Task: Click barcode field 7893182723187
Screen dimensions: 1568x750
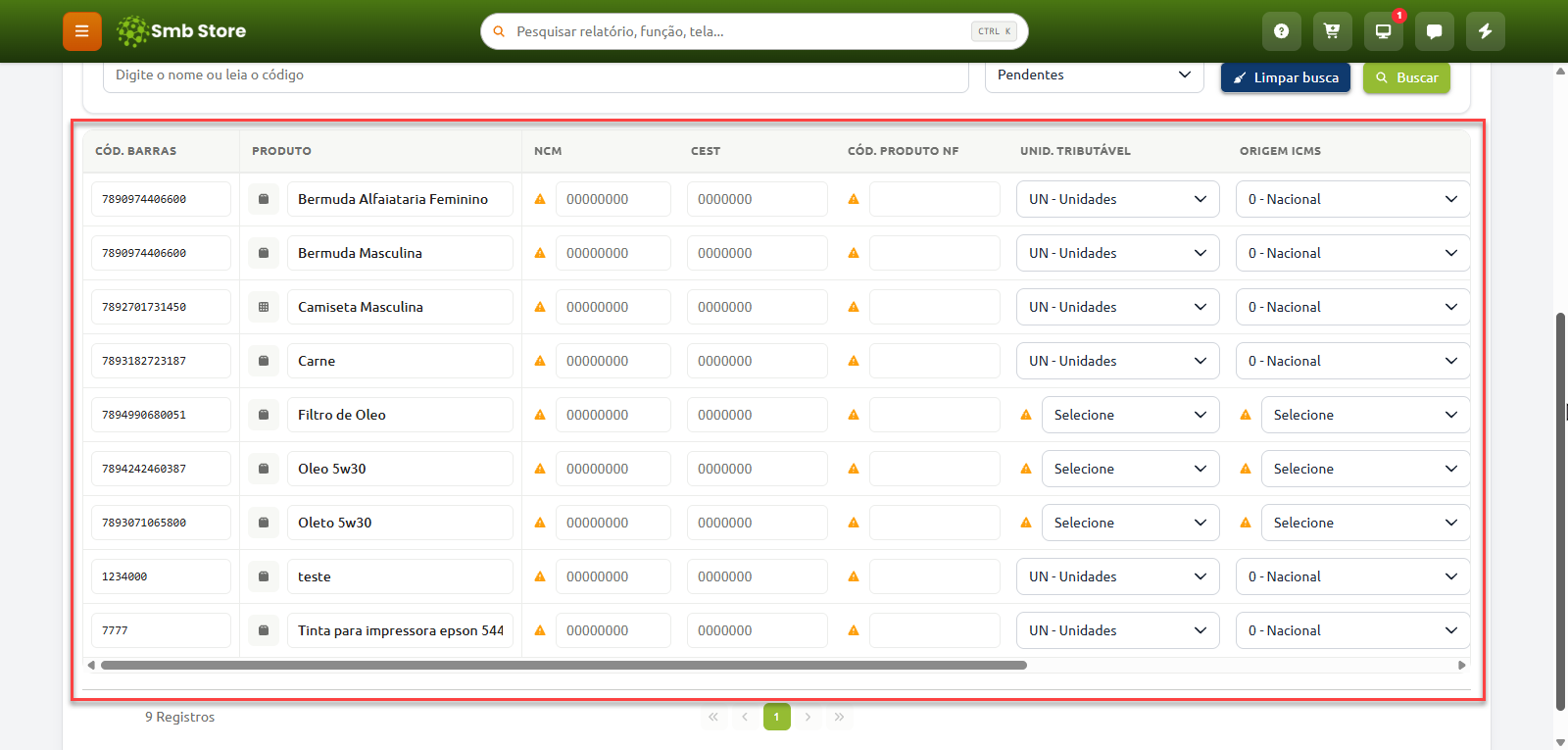Action: pos(161,361)
